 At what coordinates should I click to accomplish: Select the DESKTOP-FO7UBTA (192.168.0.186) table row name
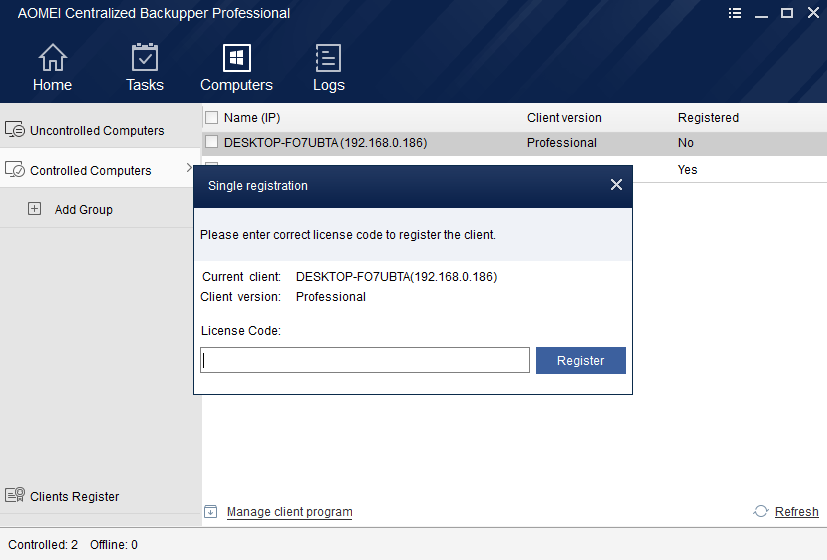325,143
